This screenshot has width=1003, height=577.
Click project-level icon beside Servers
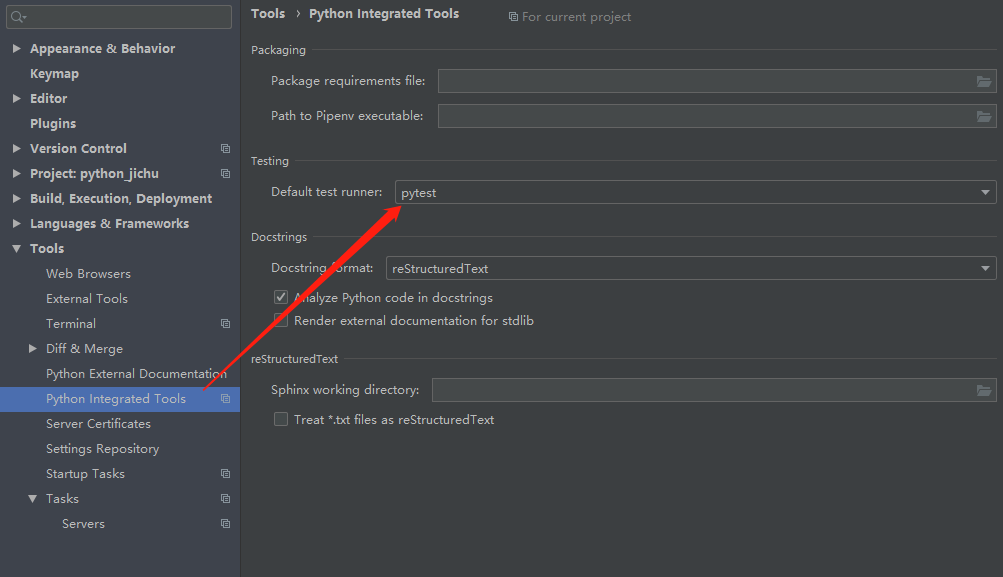click(x=225, y=524)
